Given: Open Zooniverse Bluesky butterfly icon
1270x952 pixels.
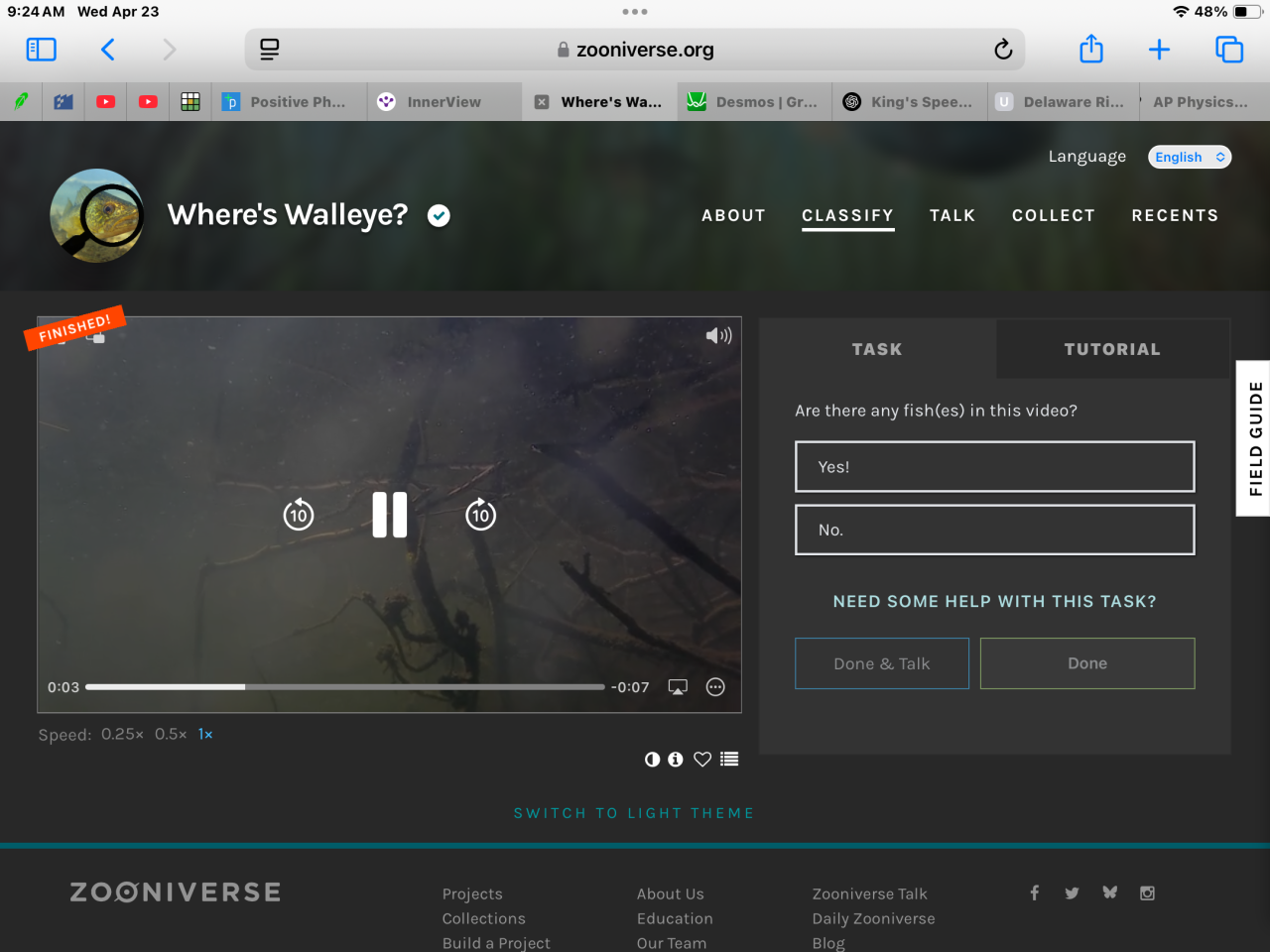Looking at the screenshot, I should point(1109,892).
